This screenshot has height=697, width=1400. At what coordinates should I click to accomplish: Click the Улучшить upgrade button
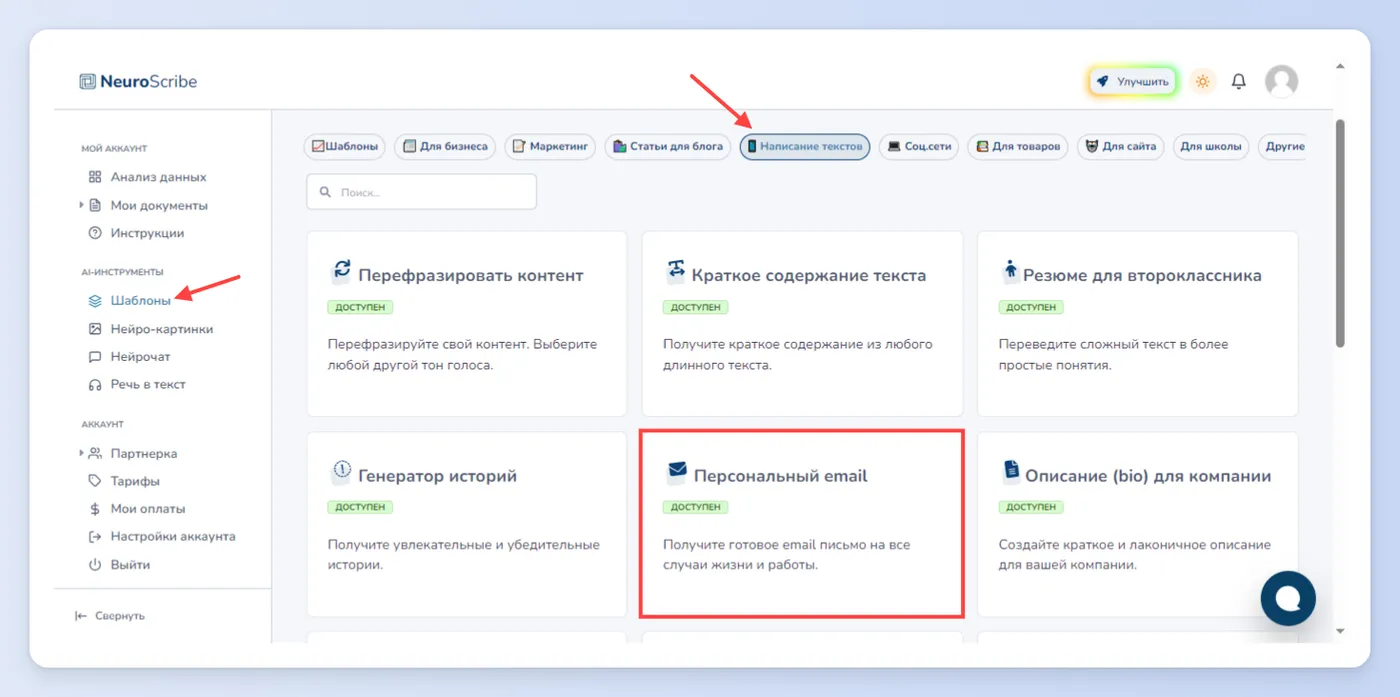click(x=1133, y=82)
